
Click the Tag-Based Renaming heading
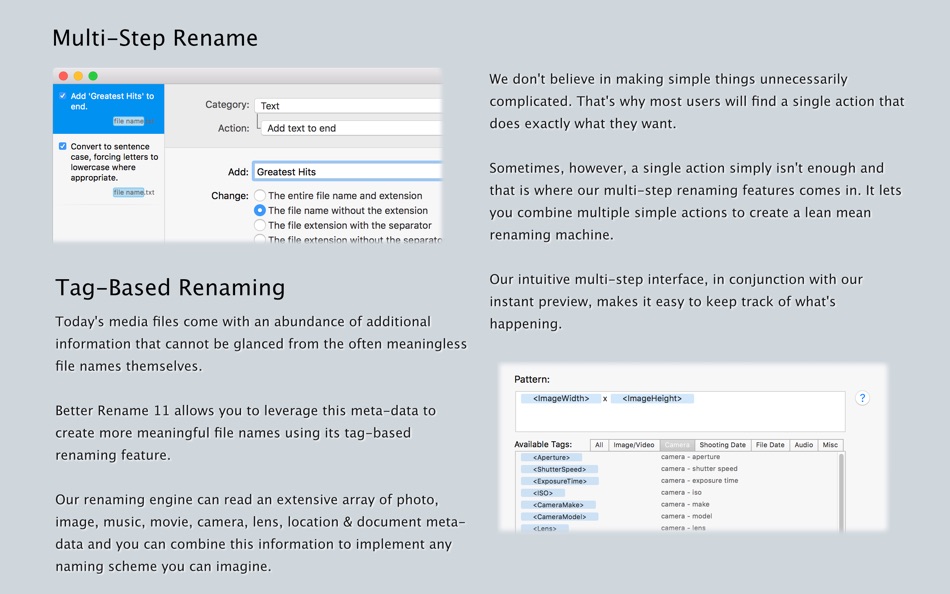[170, 287]
